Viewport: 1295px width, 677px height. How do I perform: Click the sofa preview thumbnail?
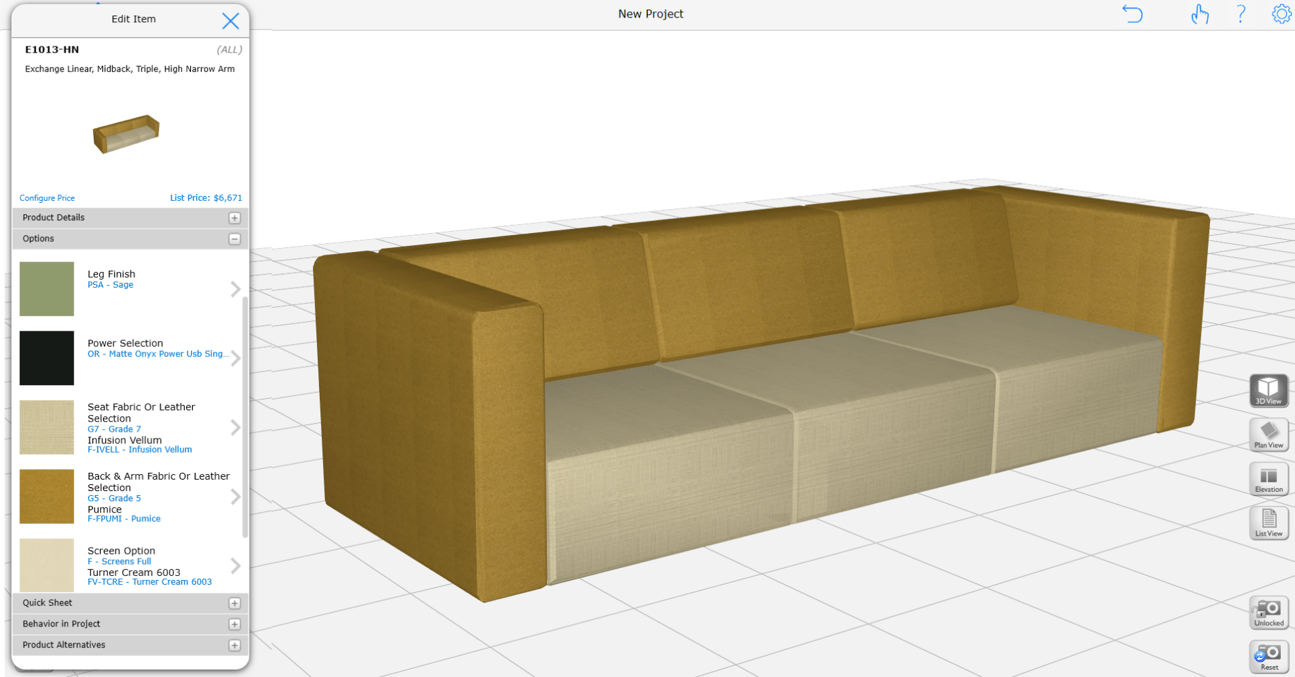click(126, 132)
